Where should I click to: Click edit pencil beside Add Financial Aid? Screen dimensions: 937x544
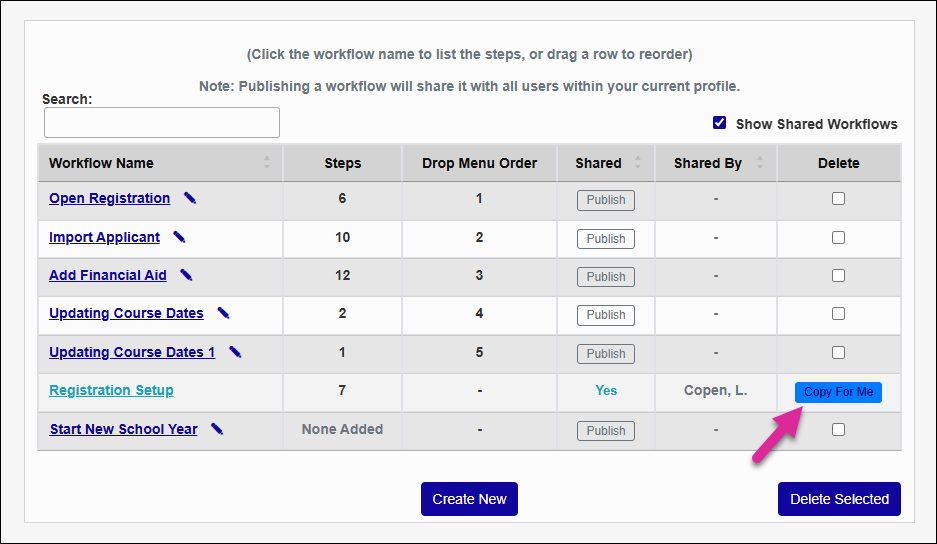186,275
